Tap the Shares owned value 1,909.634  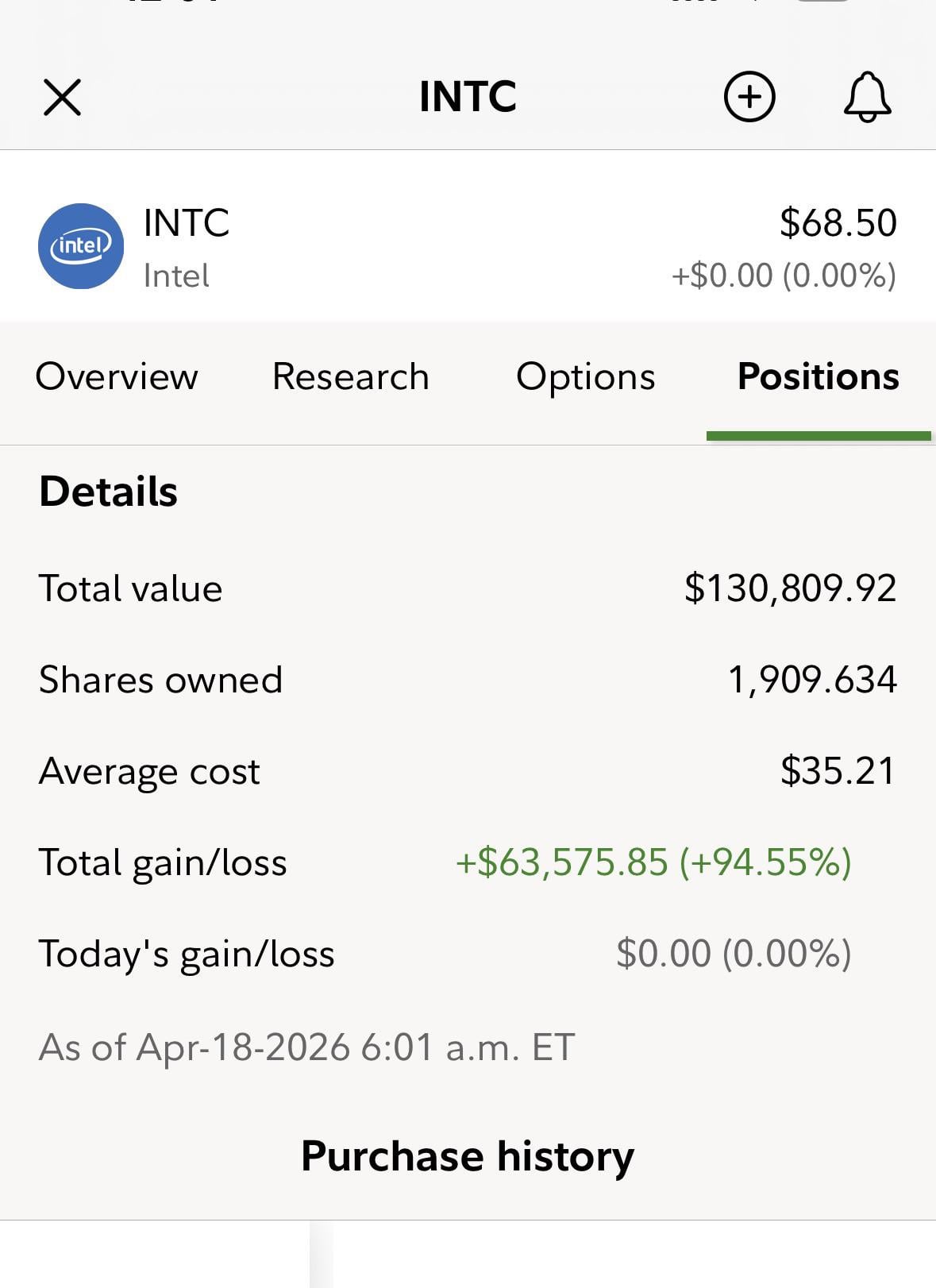point(812,680)
